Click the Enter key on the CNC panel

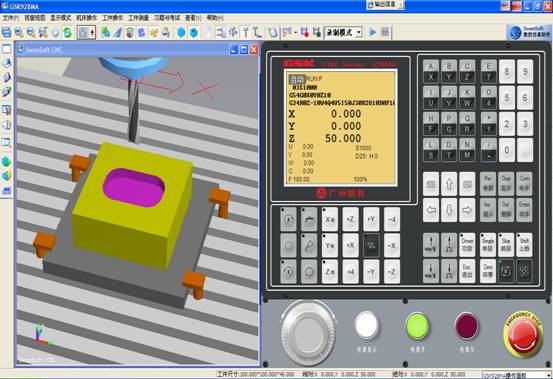click(x=524, y=210)
